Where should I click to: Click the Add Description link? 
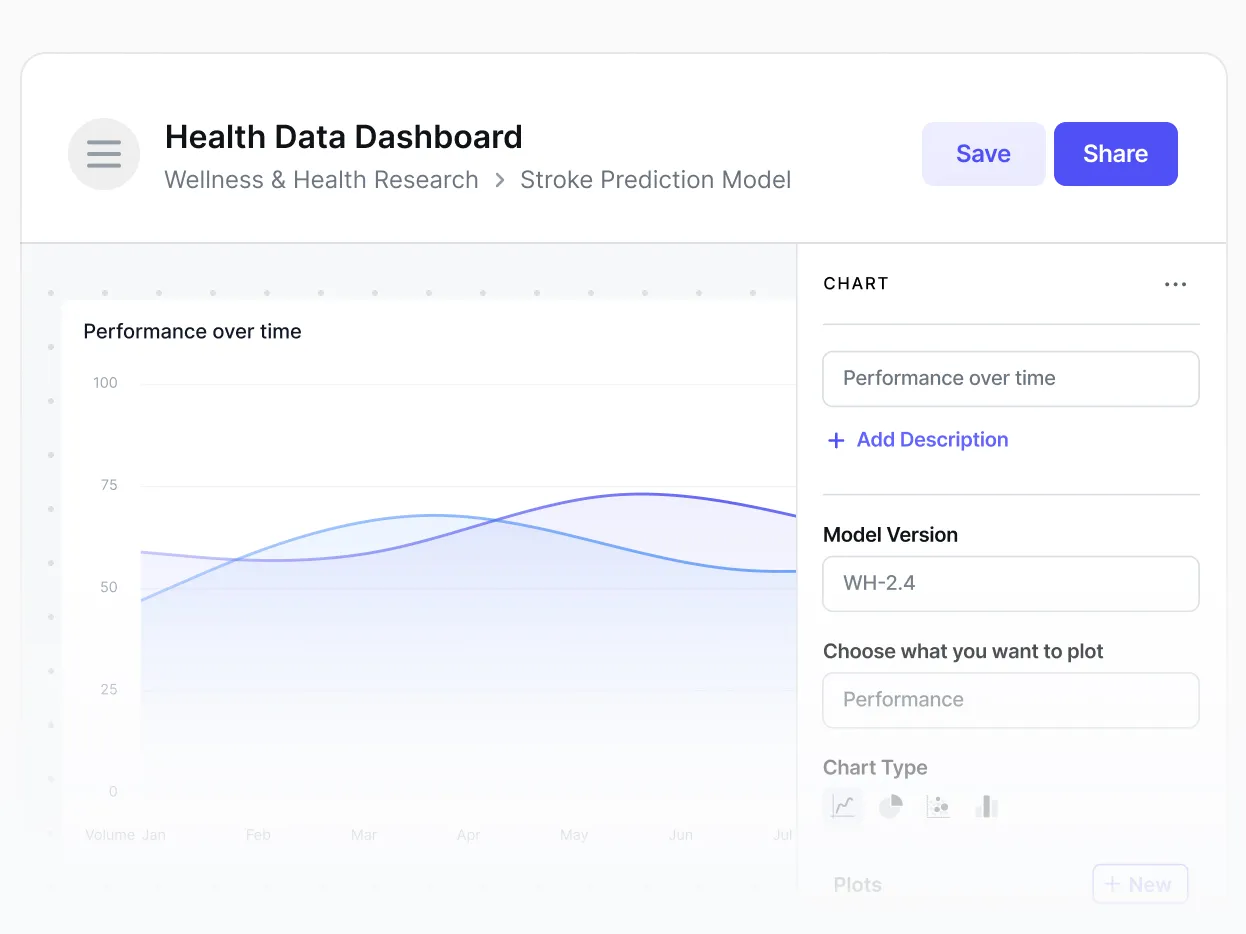click(932, 440)
